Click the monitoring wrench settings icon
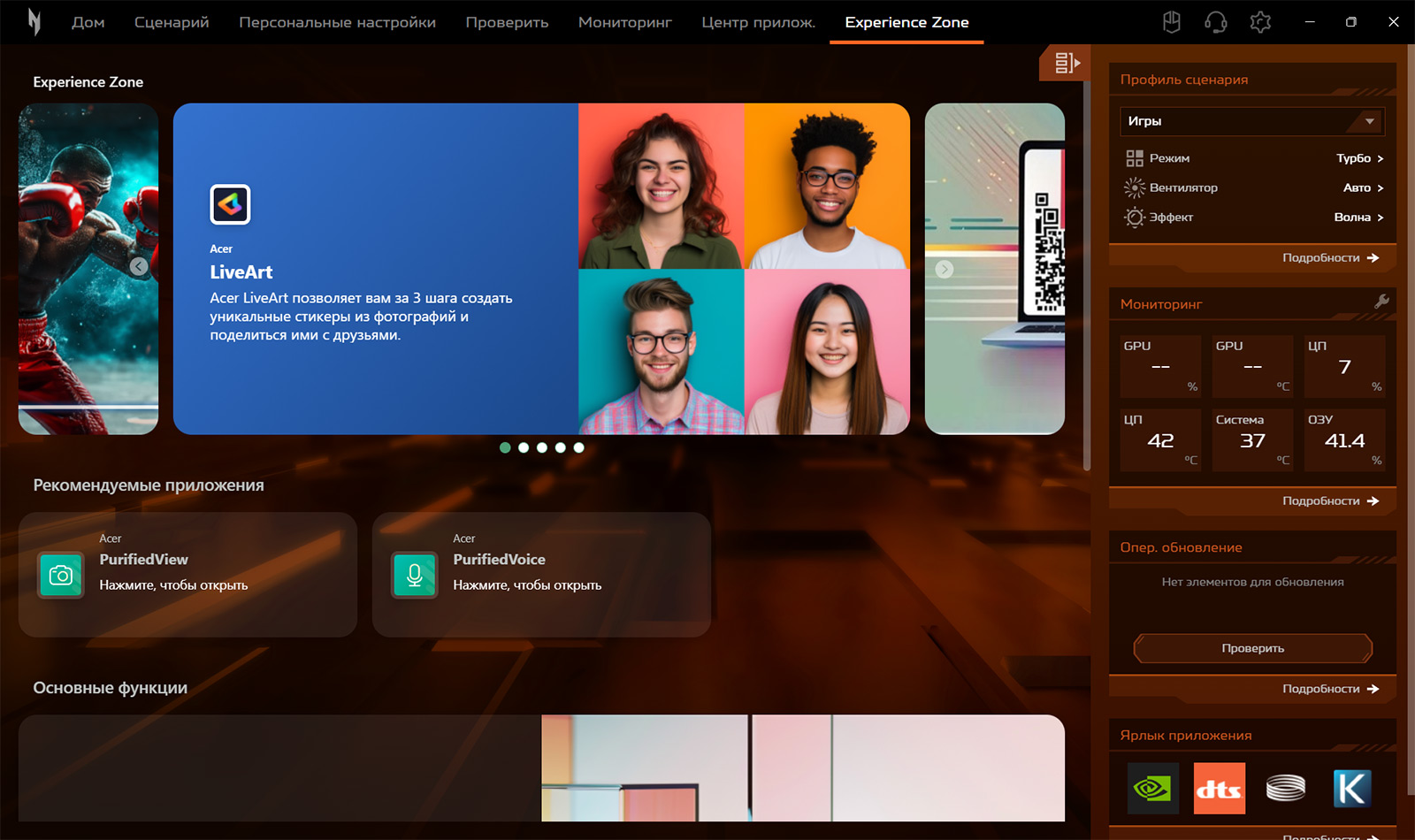This screenshot has height=840, width=1415. point(1381,302)
